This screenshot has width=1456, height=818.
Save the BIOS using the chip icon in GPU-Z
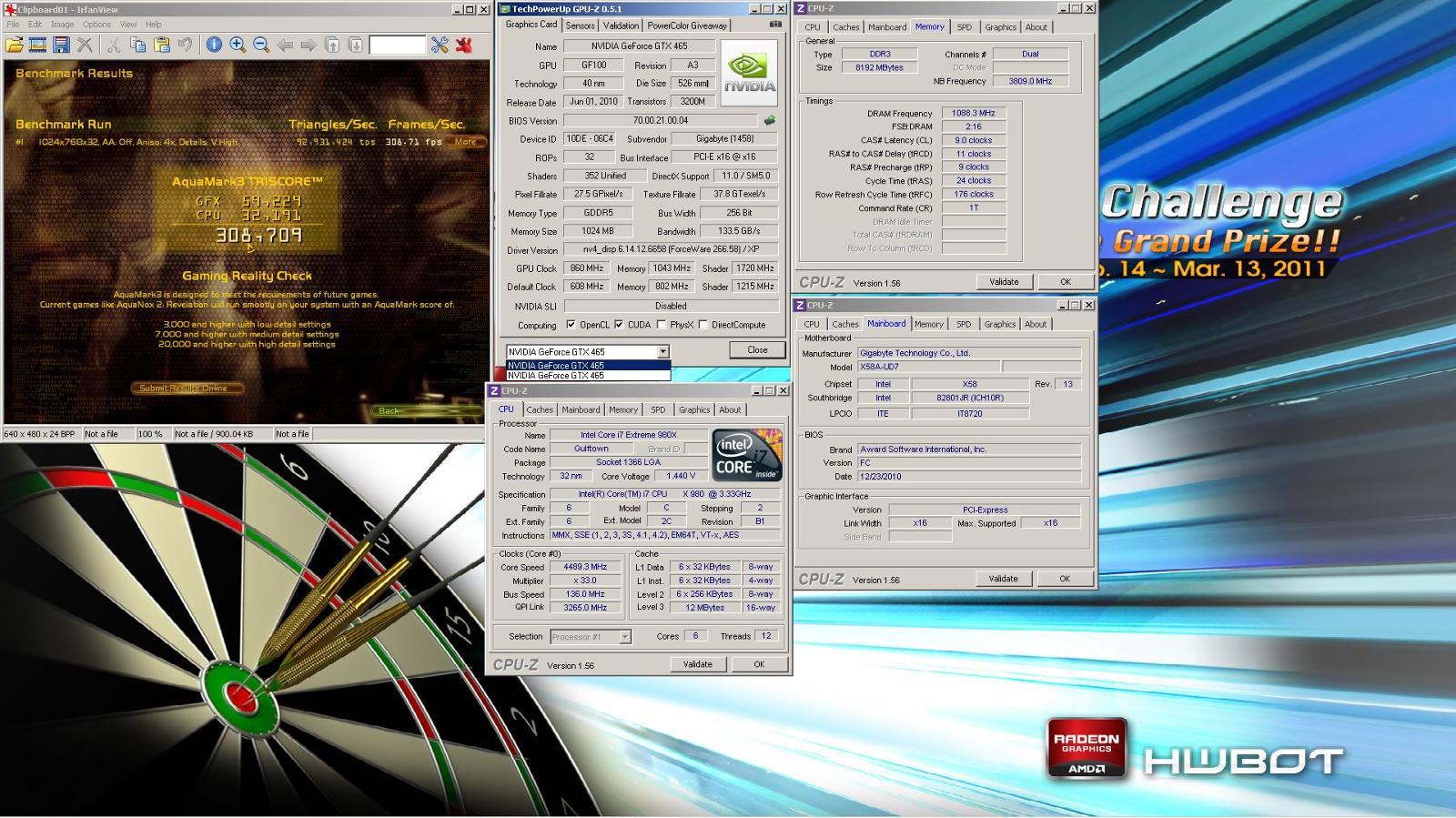pyautogui.click(x=770, y=120)
